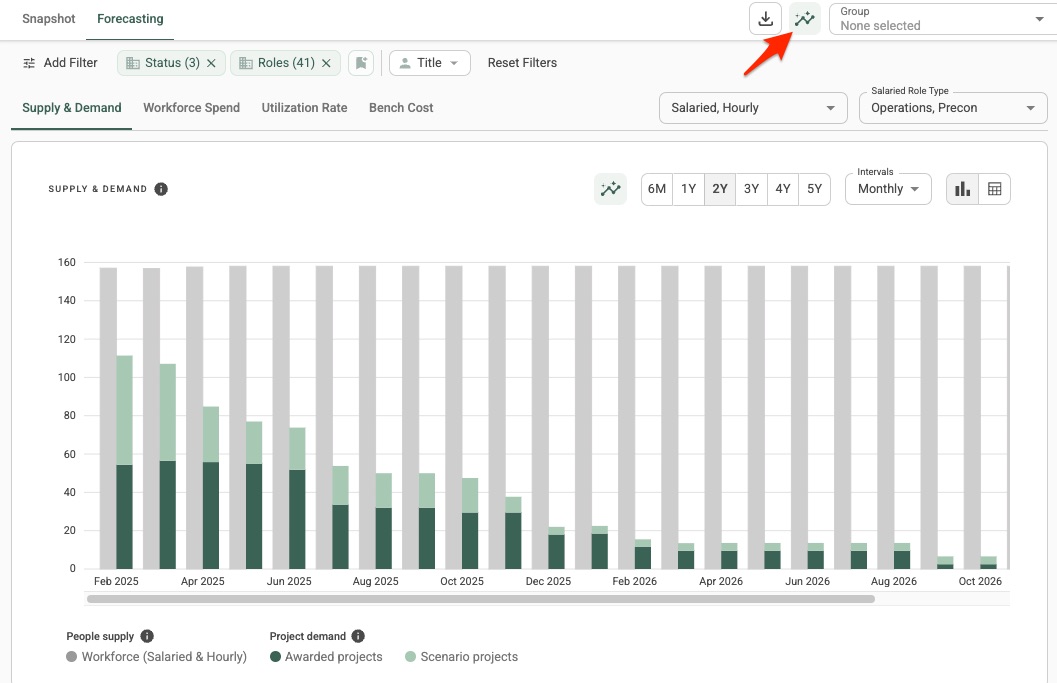Click the Oct 2025 x-axis label

click(x=462, y=581)
